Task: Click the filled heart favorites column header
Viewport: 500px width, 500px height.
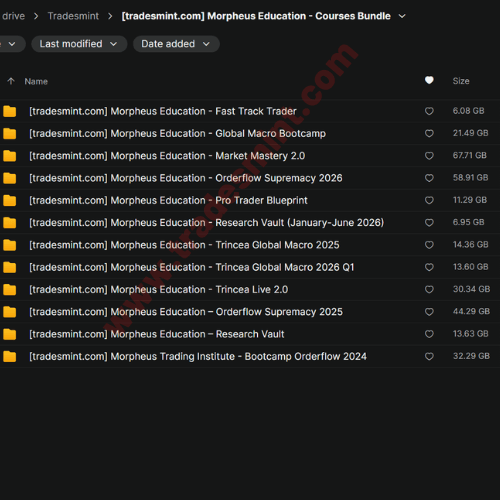Action: [x=429, y=80]
